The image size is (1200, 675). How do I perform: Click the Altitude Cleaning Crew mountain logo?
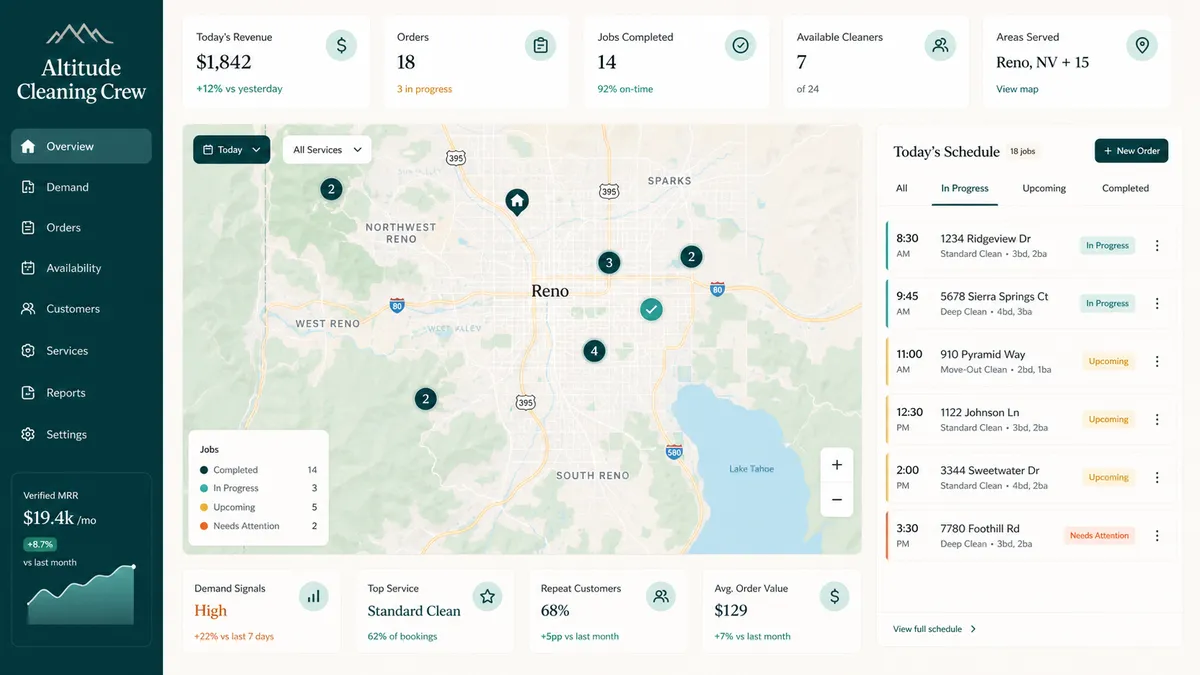81,34
